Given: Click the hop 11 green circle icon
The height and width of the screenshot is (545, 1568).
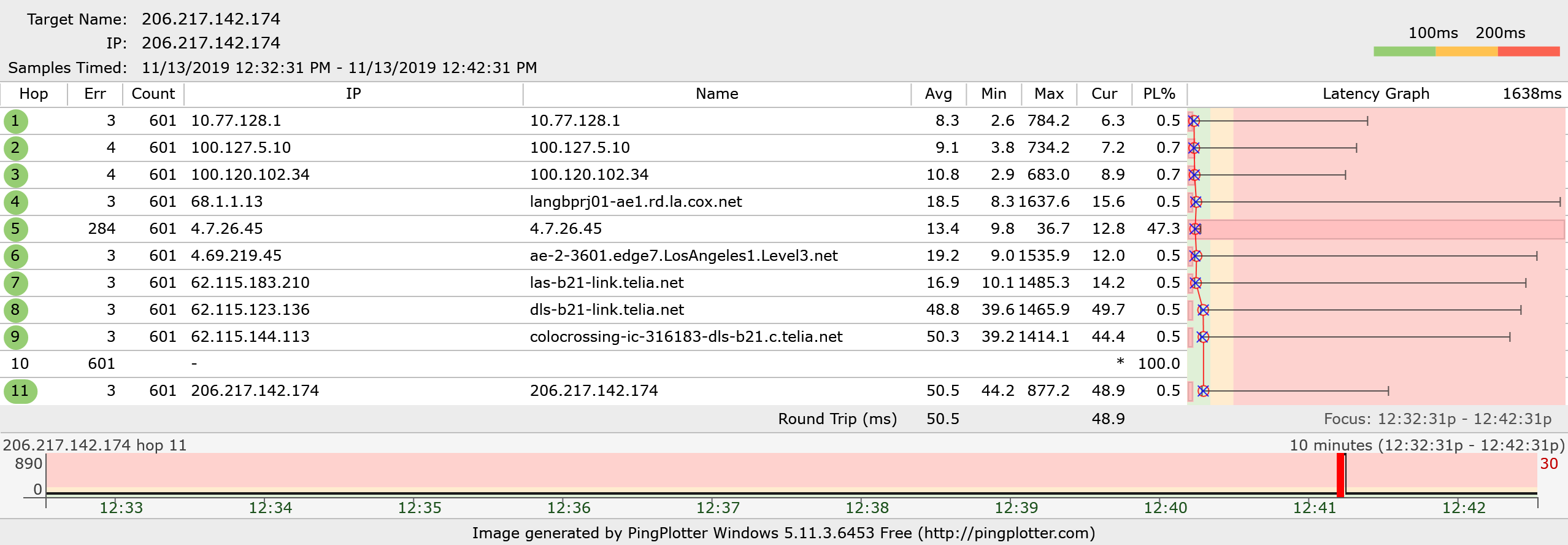Looking at the screenshot, I should (x=20, y=391).
